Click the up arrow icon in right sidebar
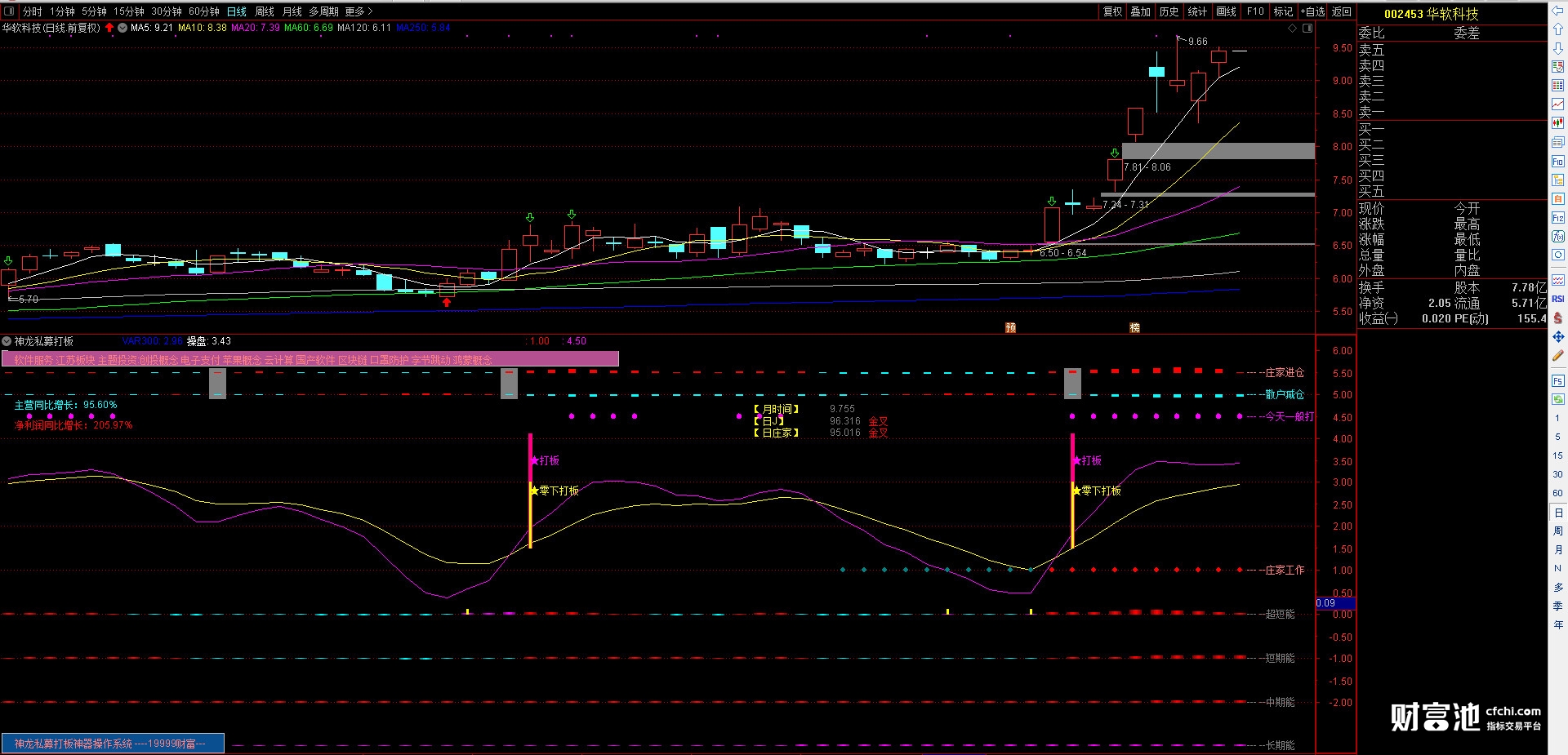 pos(1557,30)
